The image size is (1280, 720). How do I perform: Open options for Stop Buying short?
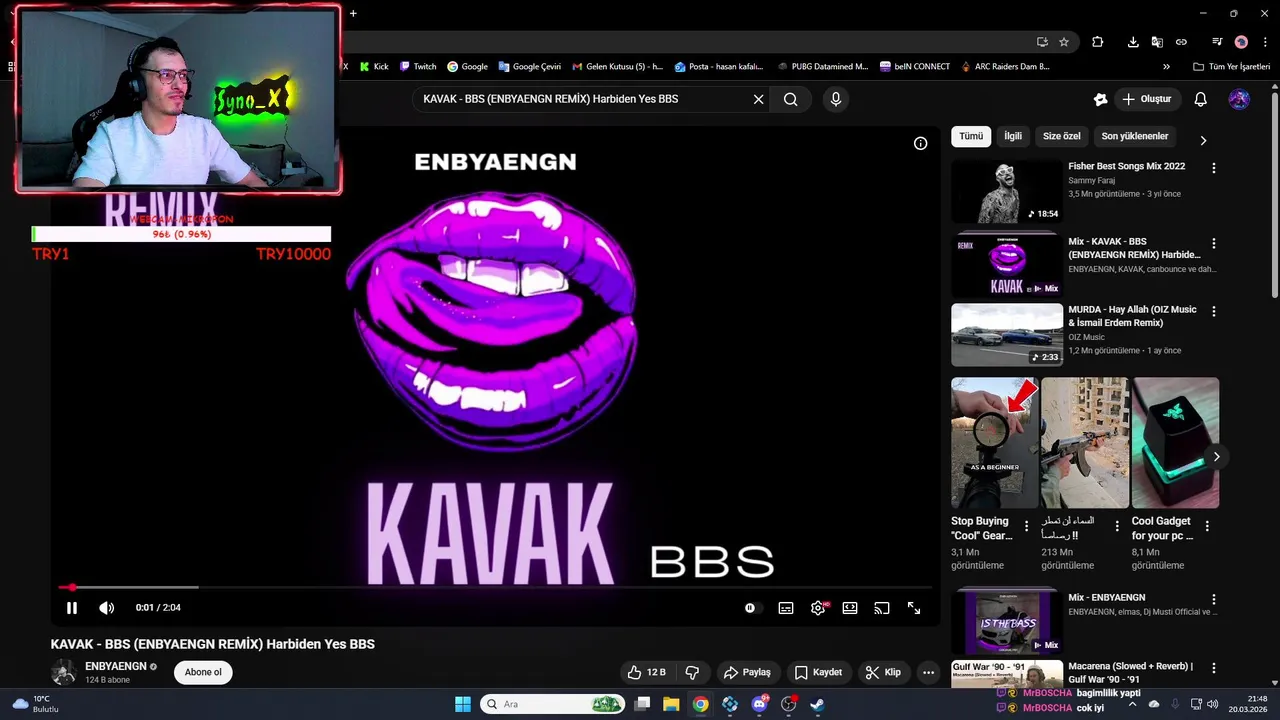pyautogui.click(x=1026, y=525)
